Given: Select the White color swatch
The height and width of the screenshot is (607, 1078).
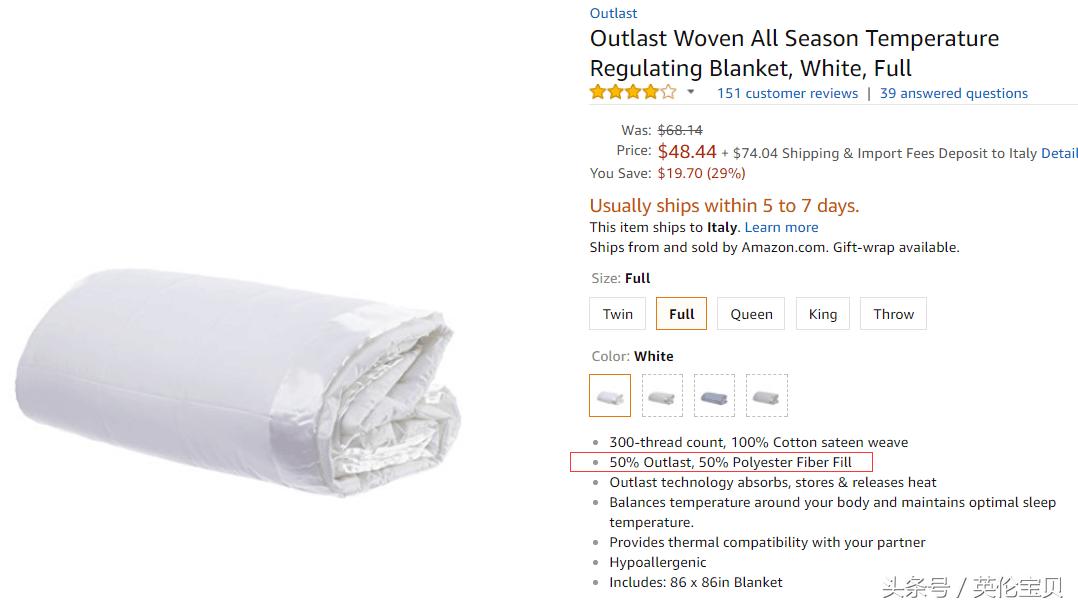Looking at the screenshot, I should click(610, 396).
